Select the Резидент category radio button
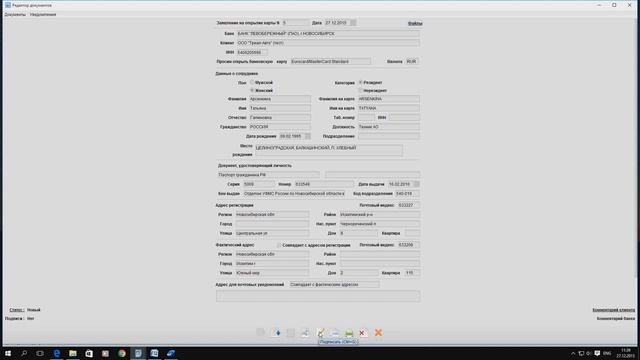This screenshot has width=640, height=360. point(360,82)
